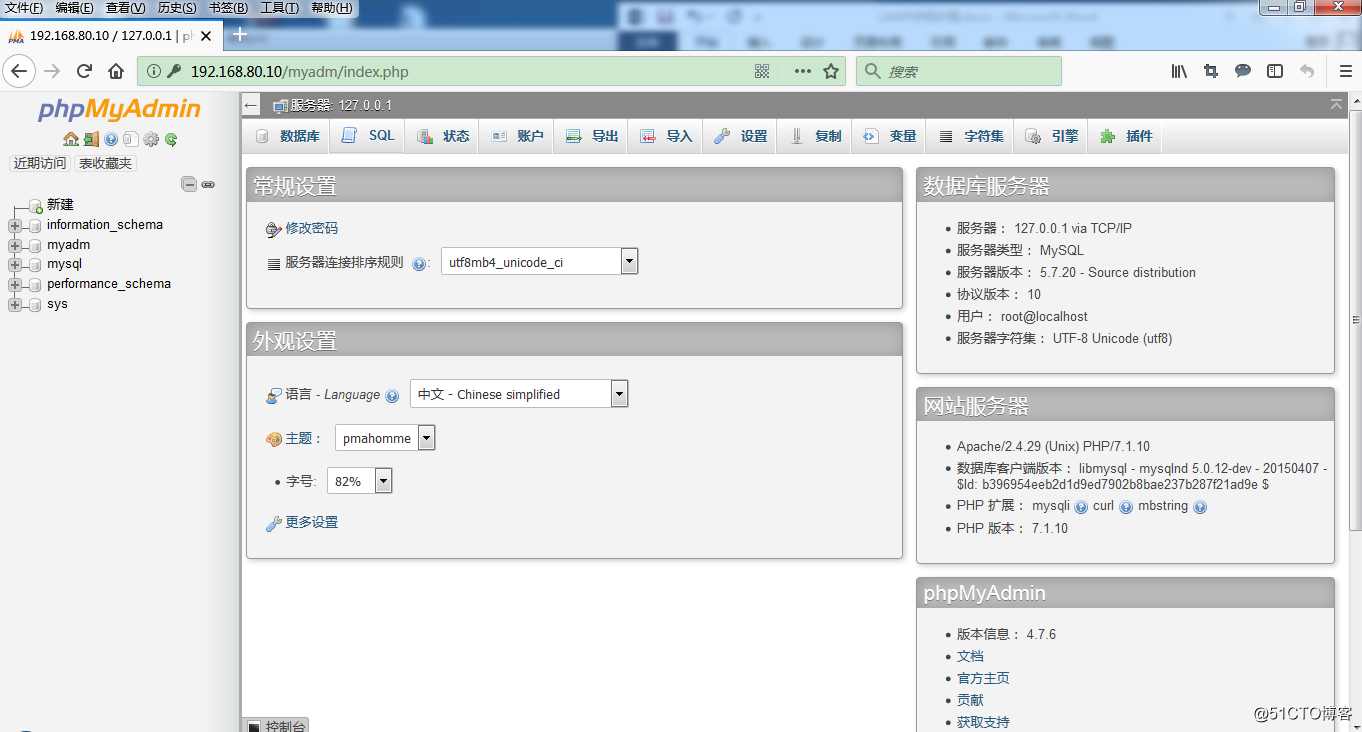Open 控制台 console bar at bottom
Viewport: 1362px width, 732px height.
[276, 725]
